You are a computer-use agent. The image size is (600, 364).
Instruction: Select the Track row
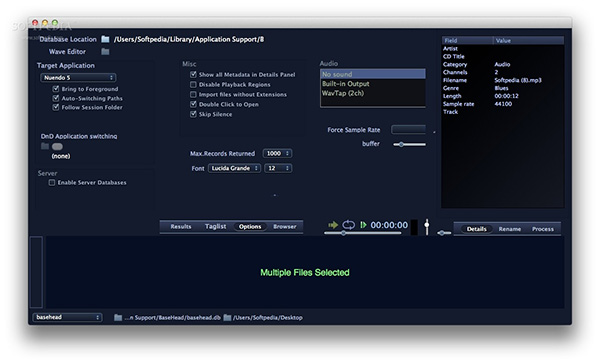pyautogui.click(x=503, y=112)
